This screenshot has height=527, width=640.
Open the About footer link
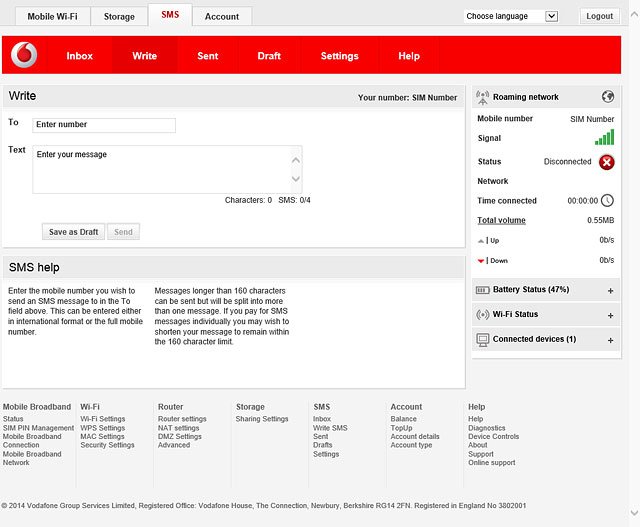(x=478, y=445)
